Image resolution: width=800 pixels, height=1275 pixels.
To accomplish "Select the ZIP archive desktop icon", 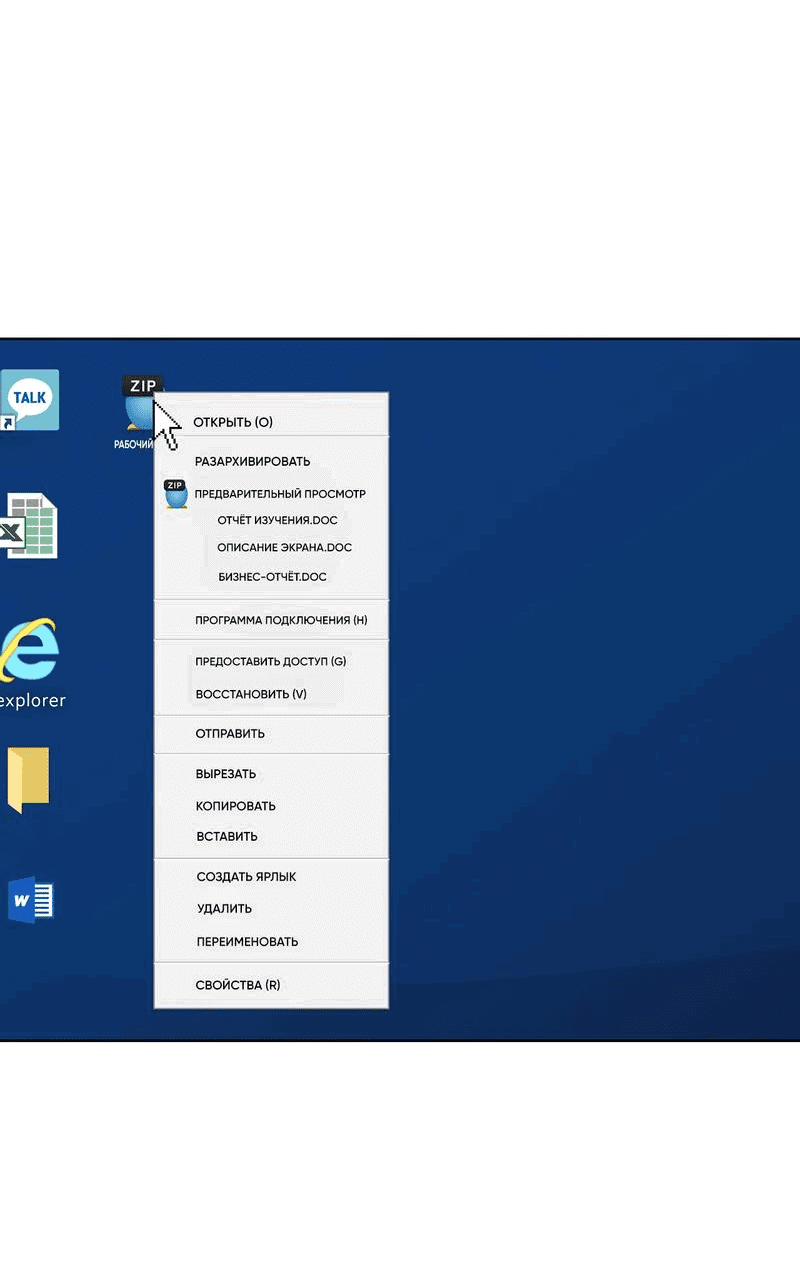I will tap(140, 404).
